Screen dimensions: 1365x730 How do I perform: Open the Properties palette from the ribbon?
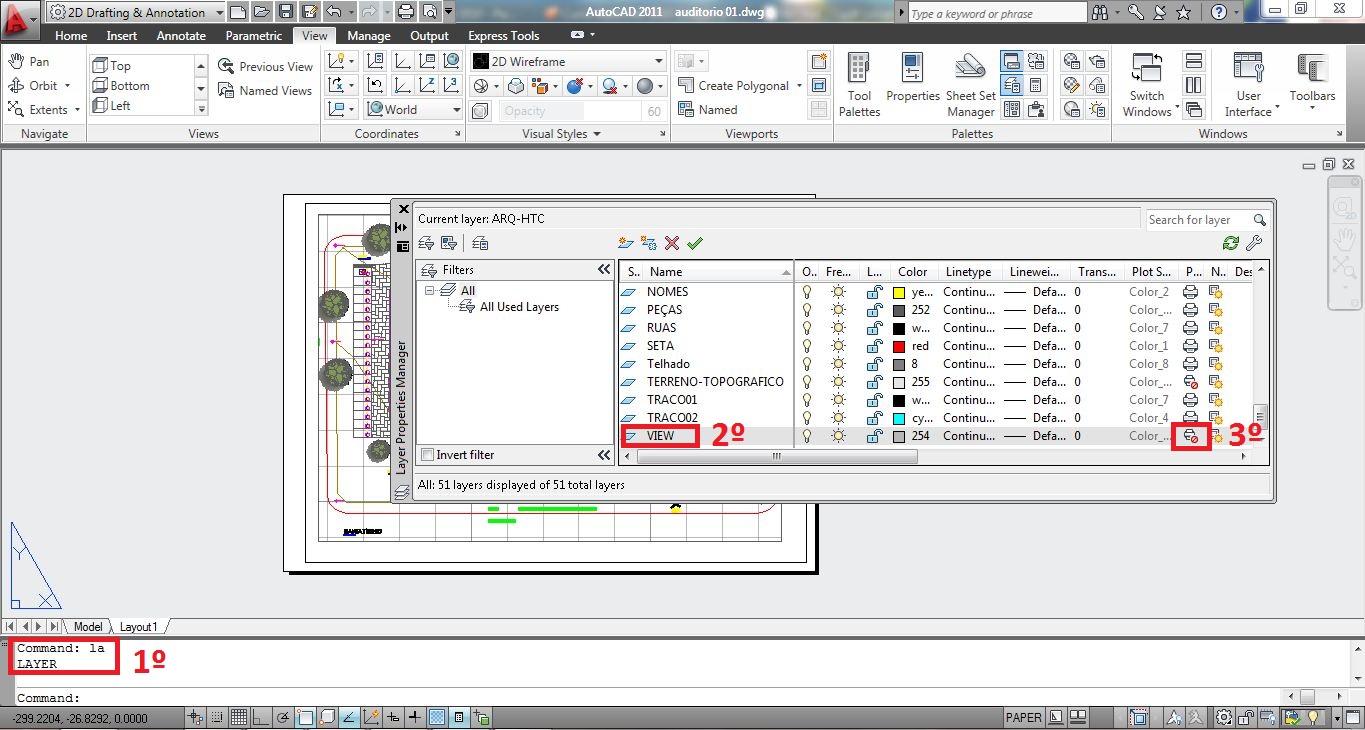click(913, 79)
